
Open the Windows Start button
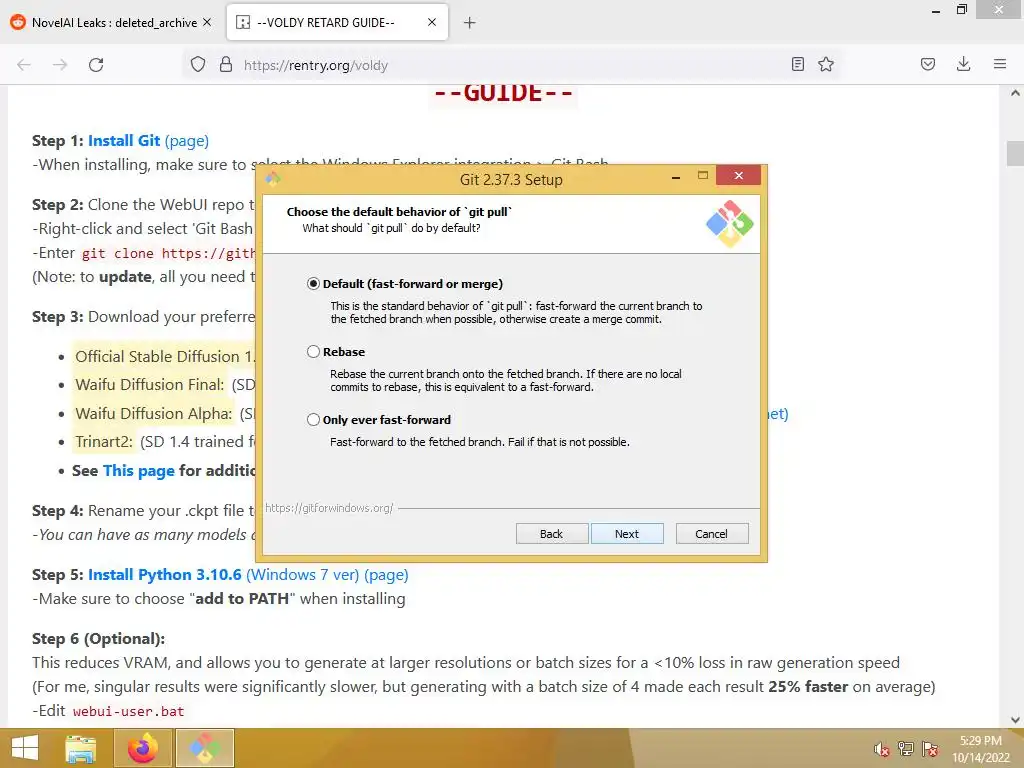25,748
